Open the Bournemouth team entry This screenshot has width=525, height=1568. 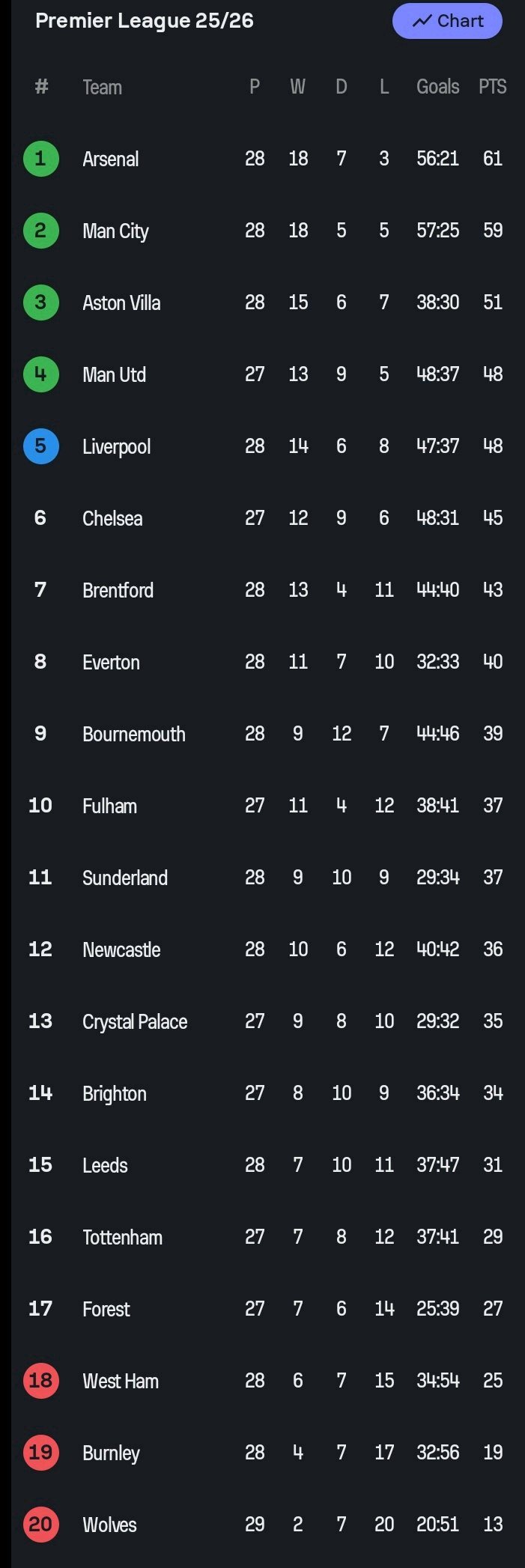[133, 734]
